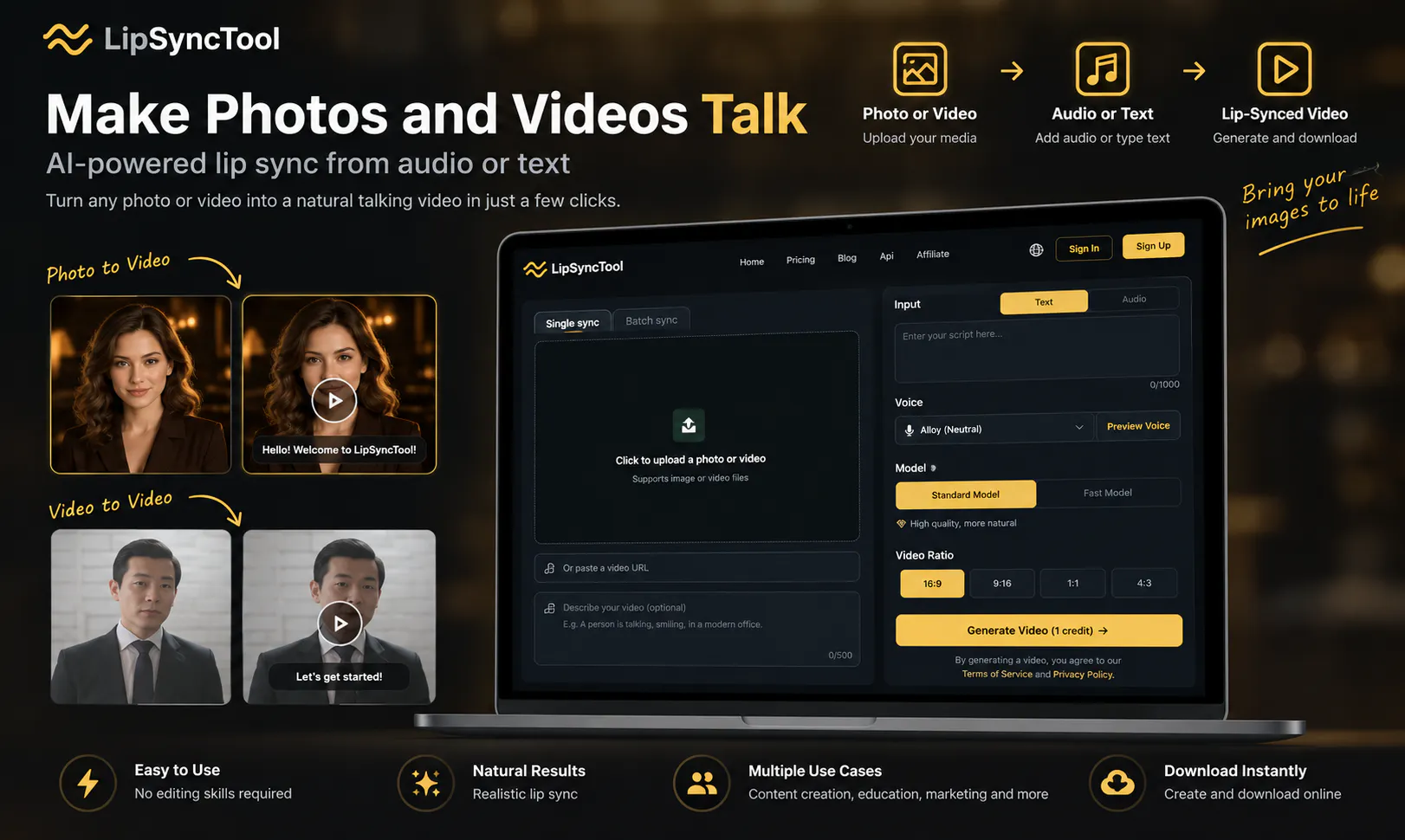
Task: Click the 'Or paste a video URL' field
Action: pyautogui.click(x=697, y=567)
